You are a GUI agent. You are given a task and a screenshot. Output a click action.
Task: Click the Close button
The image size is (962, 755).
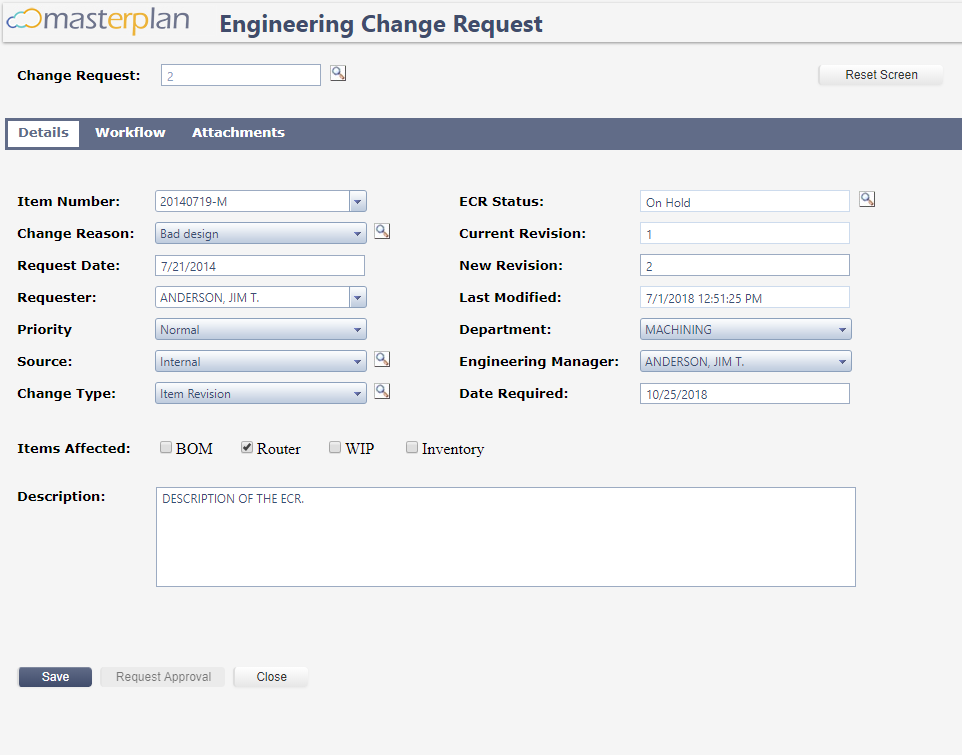point(271,677)
